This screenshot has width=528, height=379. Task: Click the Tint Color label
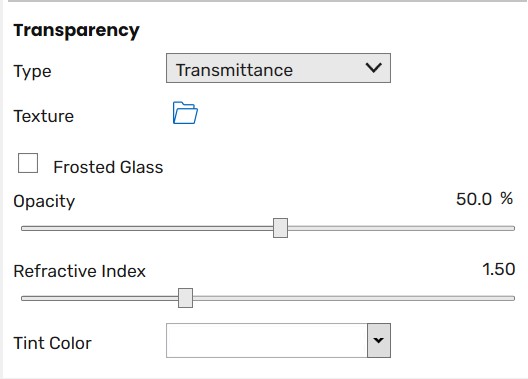click(x=53, y=343)
